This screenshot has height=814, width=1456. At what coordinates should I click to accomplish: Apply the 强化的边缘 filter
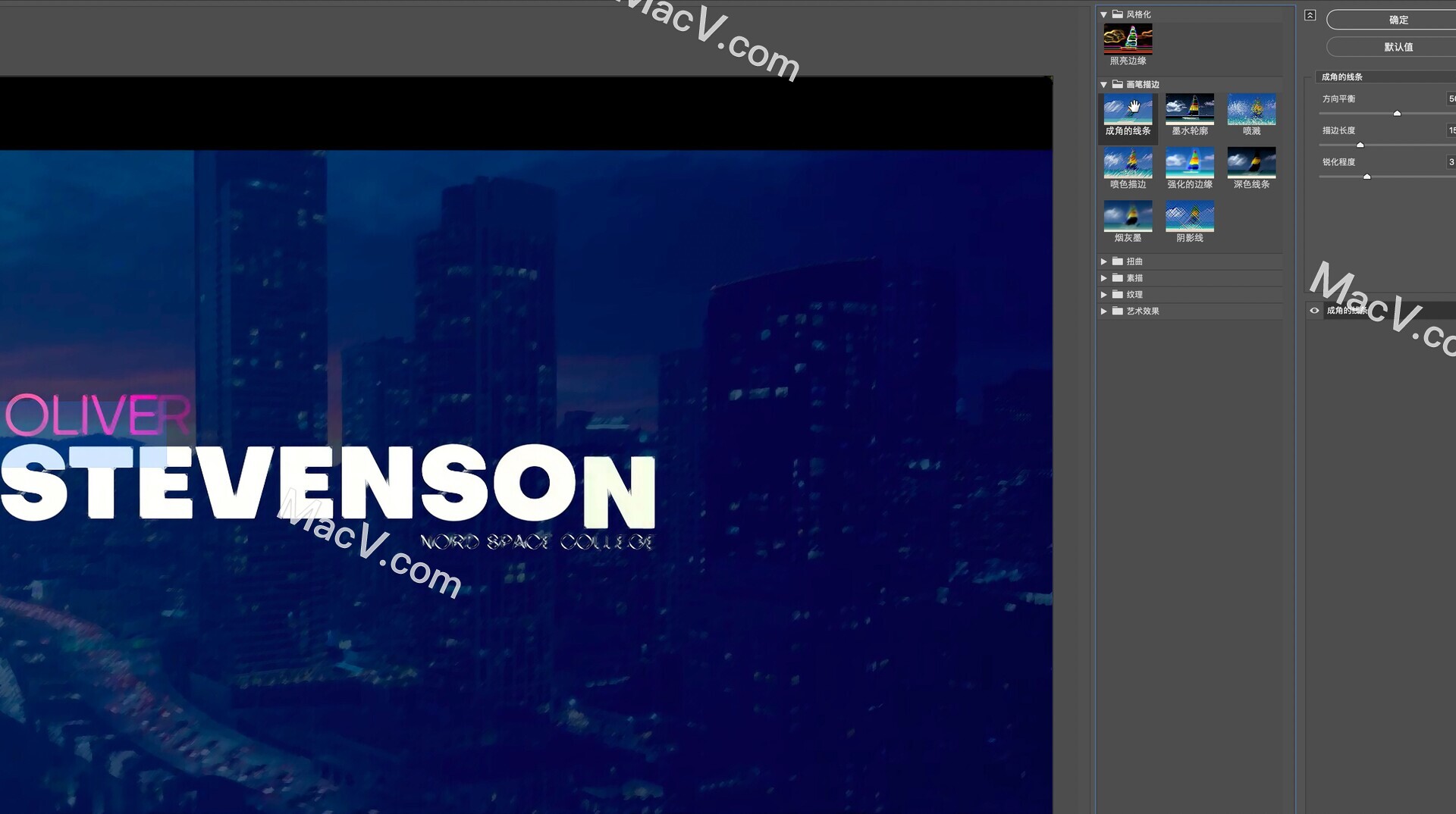[x=1189, y=164]
